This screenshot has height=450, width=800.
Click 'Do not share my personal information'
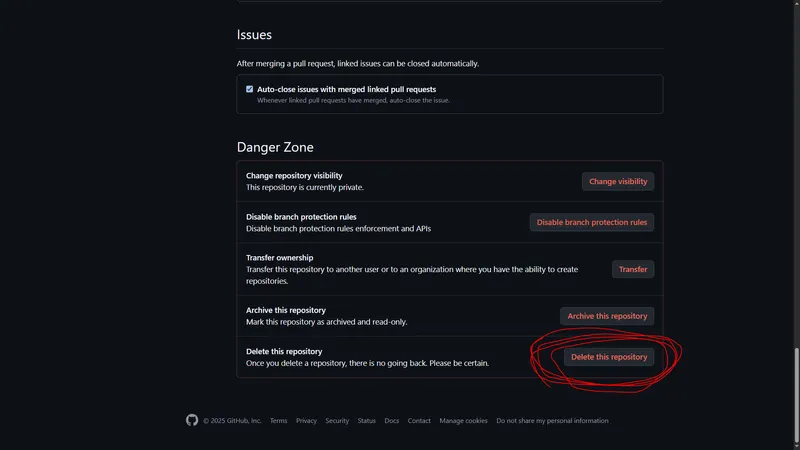pos(552,421)
